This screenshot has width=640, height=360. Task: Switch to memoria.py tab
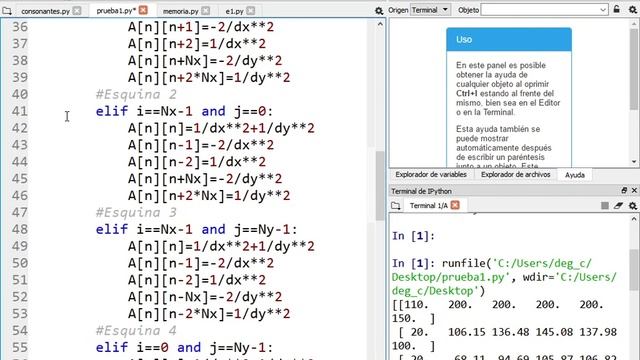pos(181,11)
